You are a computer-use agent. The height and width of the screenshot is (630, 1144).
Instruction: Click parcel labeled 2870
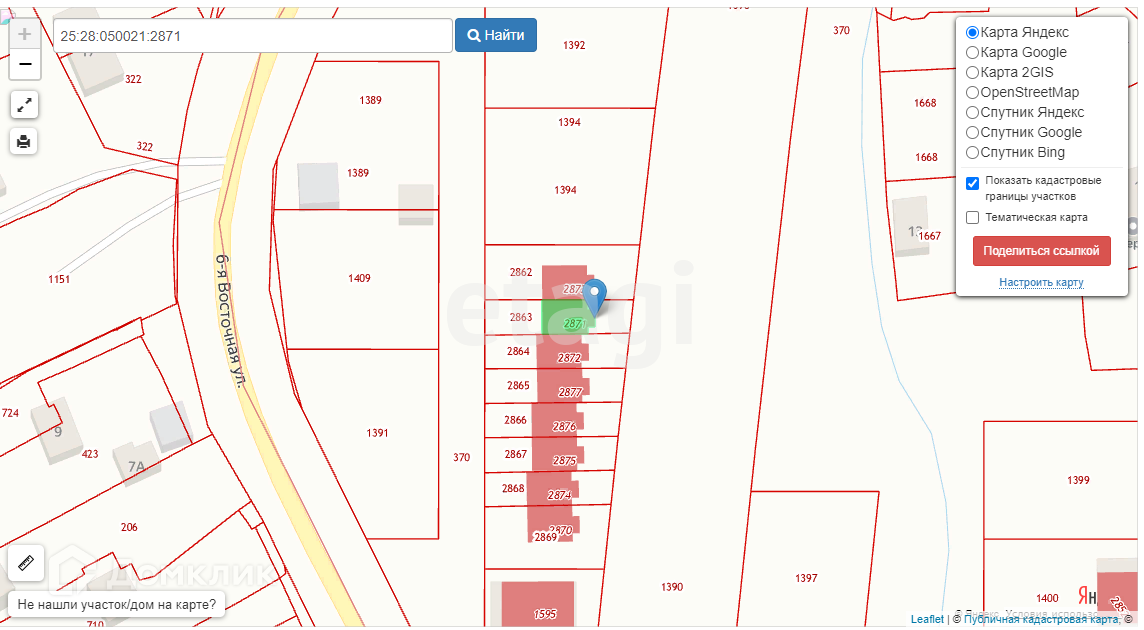(x=560, y=530)
